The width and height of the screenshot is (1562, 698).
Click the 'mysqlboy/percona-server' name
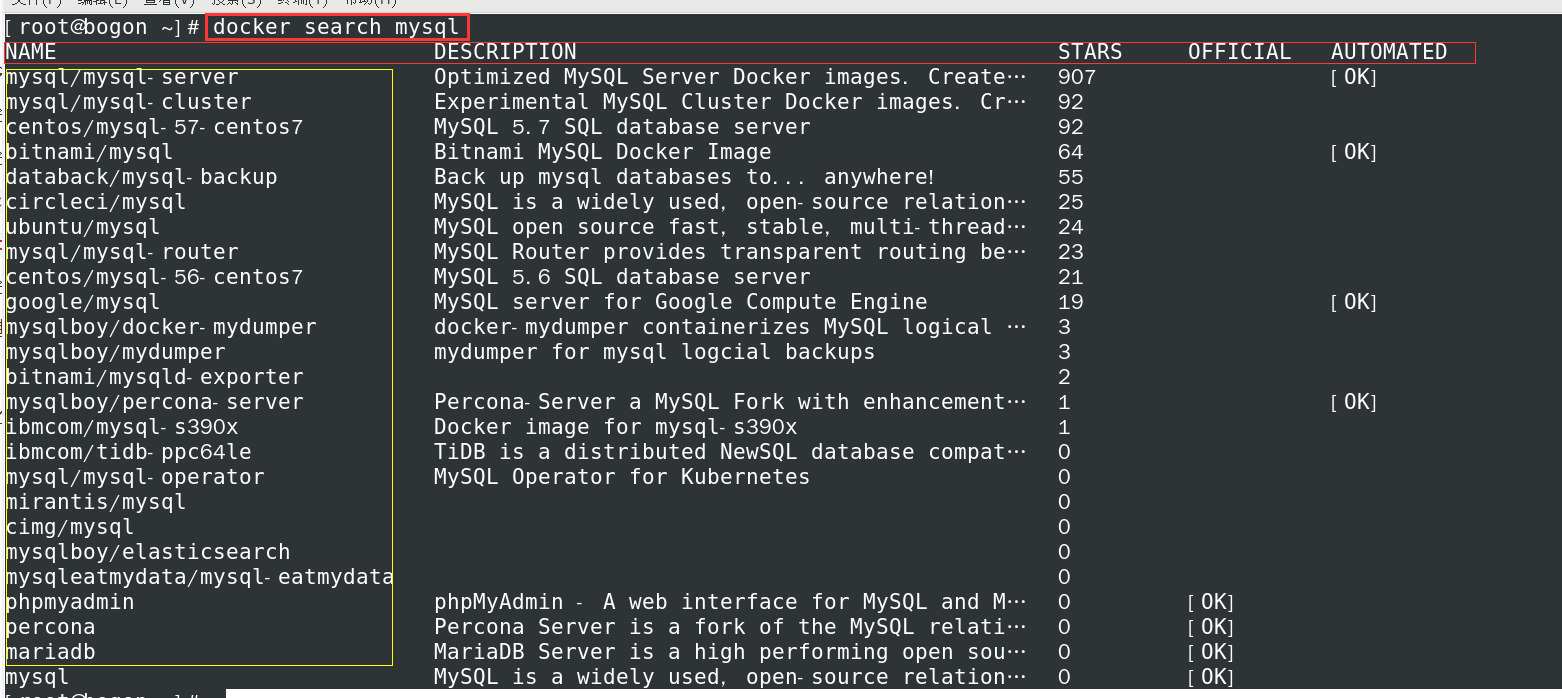point(154,402)
